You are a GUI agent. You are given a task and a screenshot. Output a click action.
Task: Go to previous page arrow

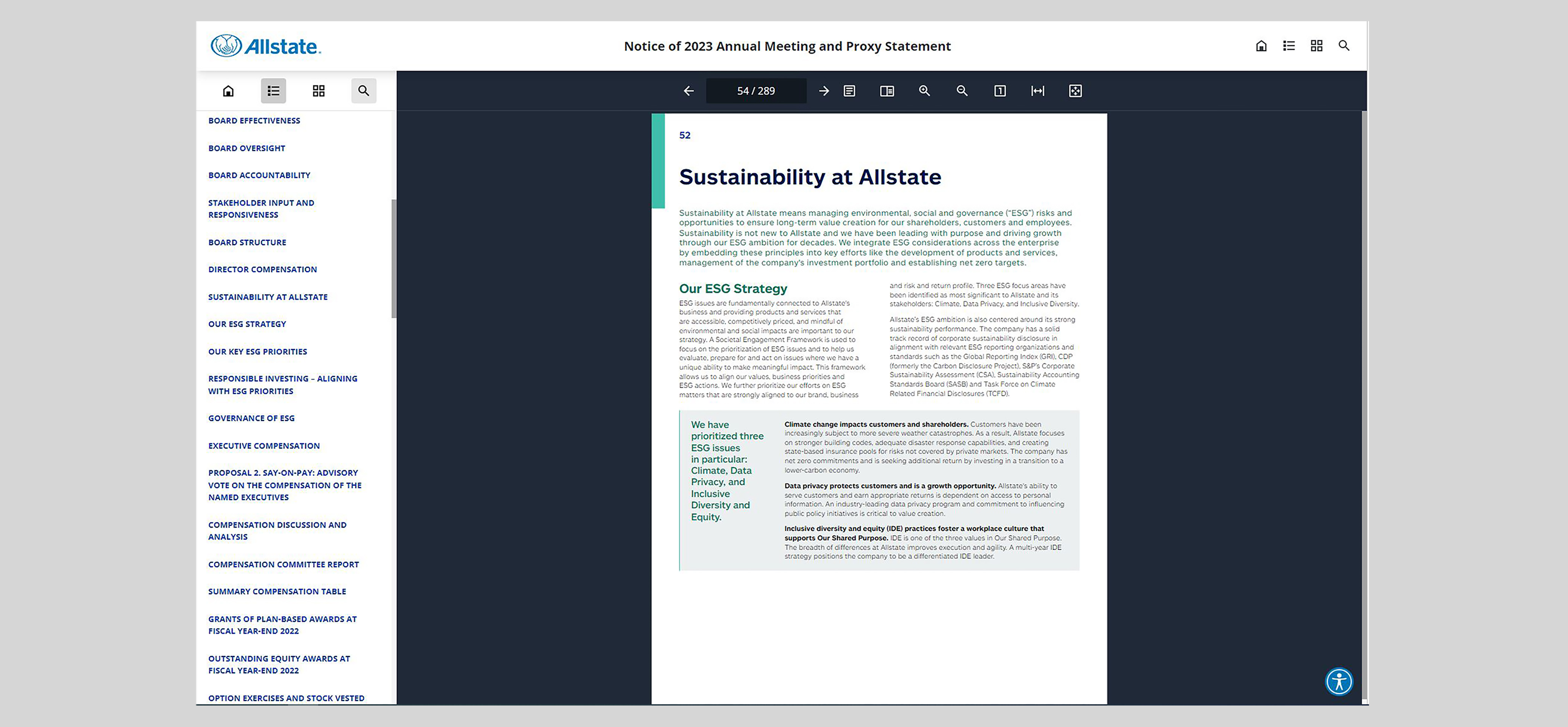click(688, 91)
